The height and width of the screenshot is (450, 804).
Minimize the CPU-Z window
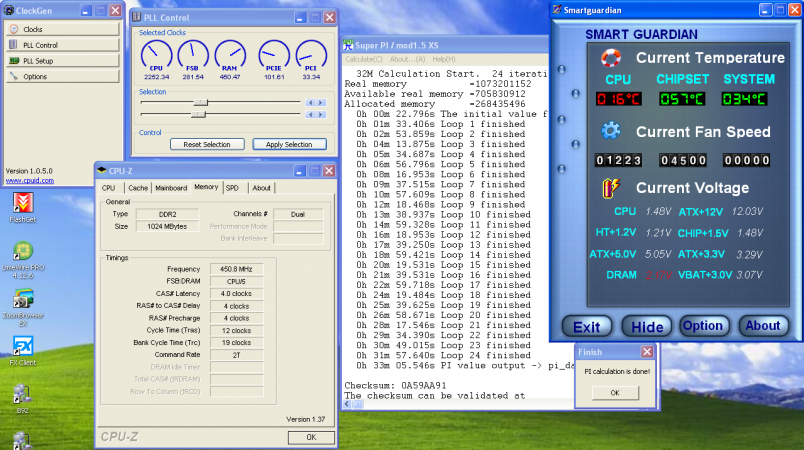tap(299, 171)
